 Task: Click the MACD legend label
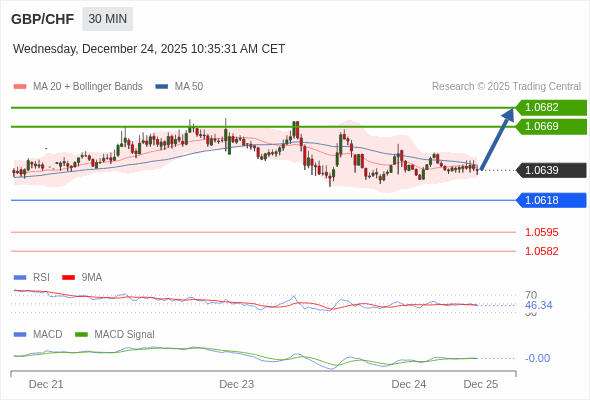pyautogui.click(x=47, y=335)
